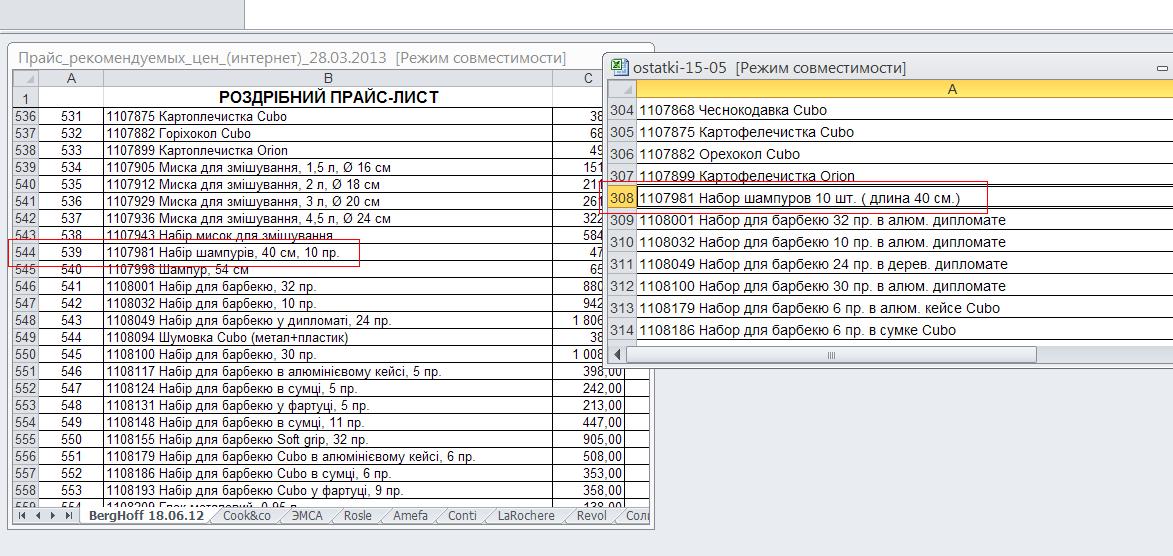Screen dimensions: 1173x556
Task: Select cell '1107875 Картоплечистка Cubo'
Action: pyautogui.click(x=328, y=117)
